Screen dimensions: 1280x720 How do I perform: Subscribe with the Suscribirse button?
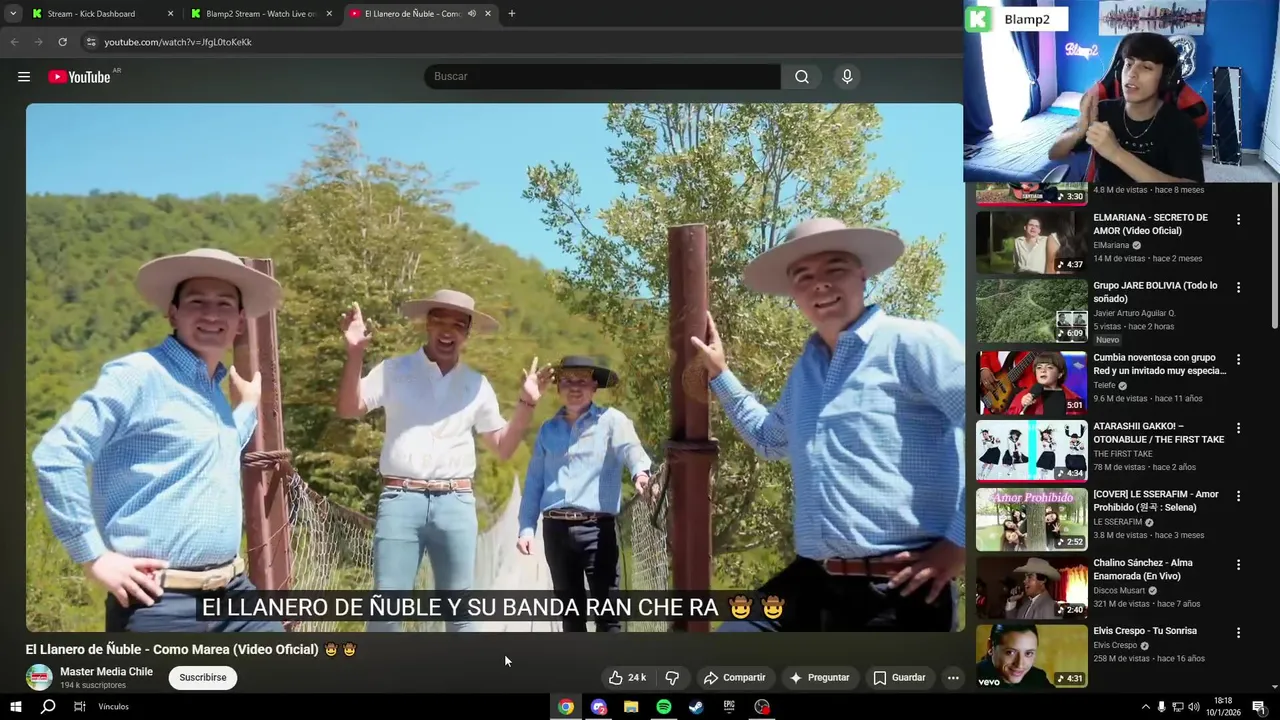tap(203, 678)
